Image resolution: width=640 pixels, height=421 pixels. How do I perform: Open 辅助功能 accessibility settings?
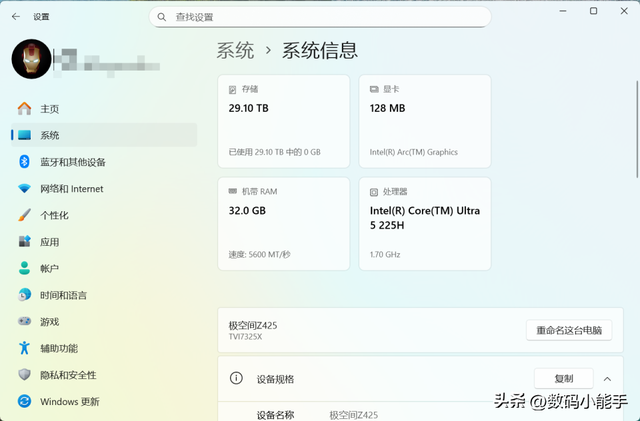(x=58, y=348)
